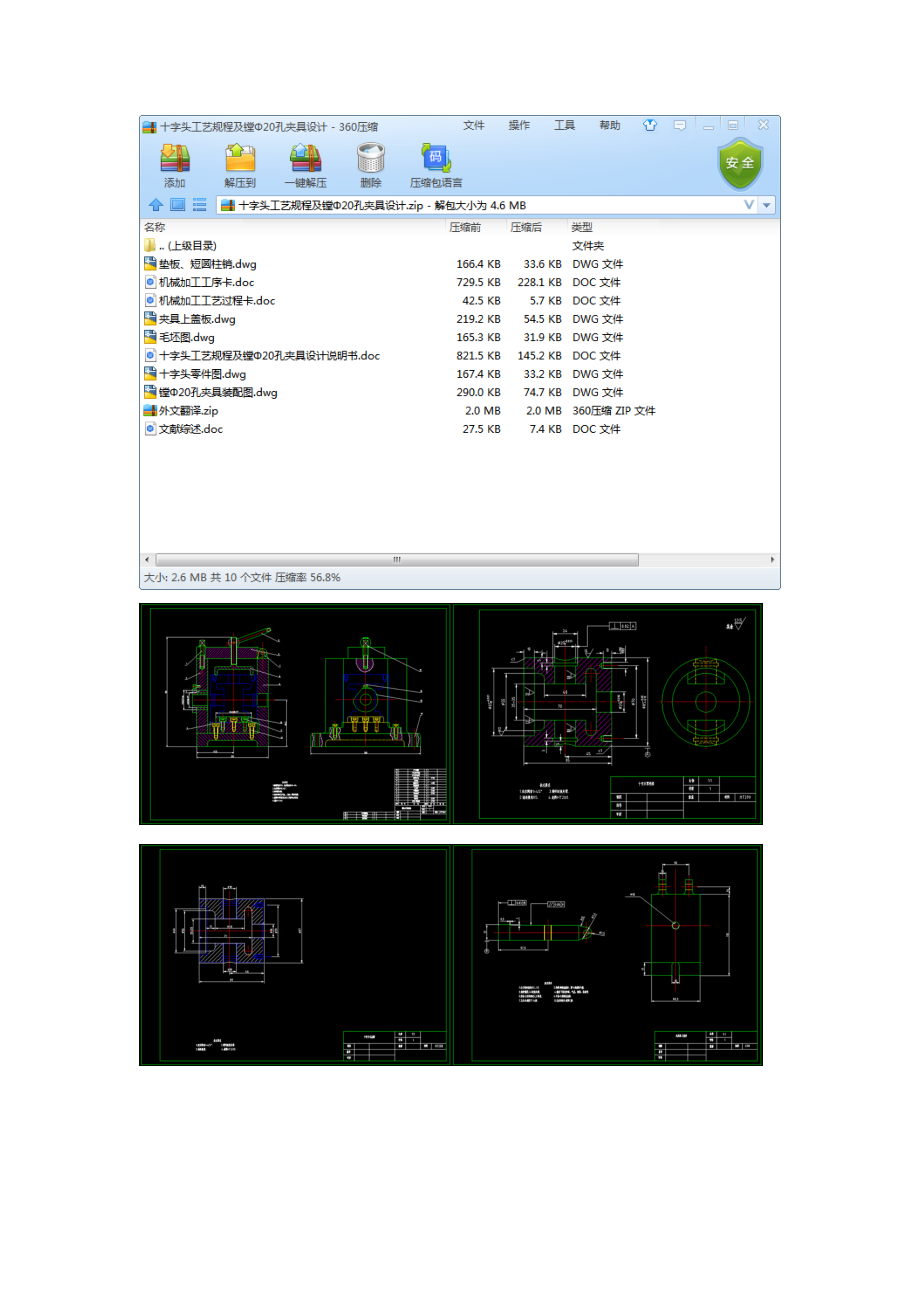Select the 十字头工艺规程...设计说明书.doc file

[460, 355]
